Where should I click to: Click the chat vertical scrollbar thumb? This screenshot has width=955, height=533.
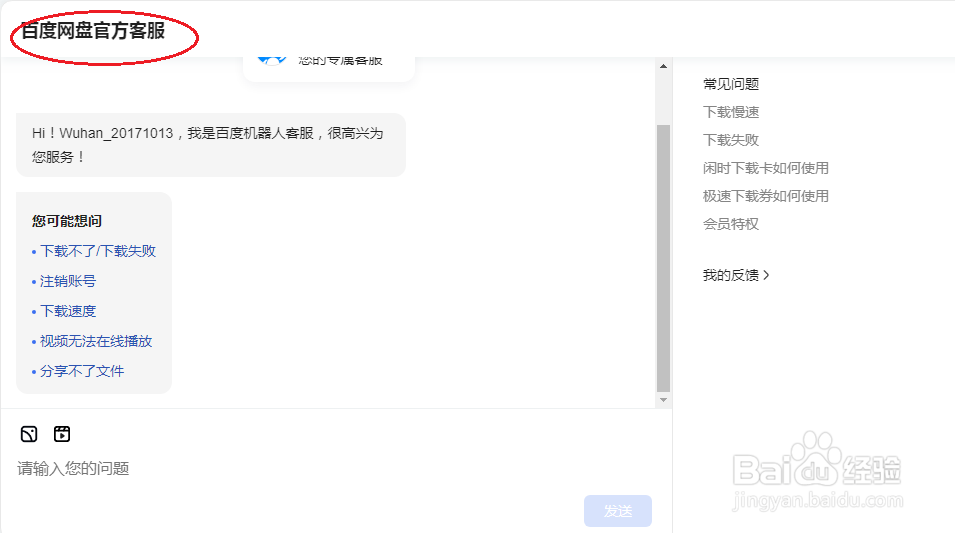tap(663, 258)
